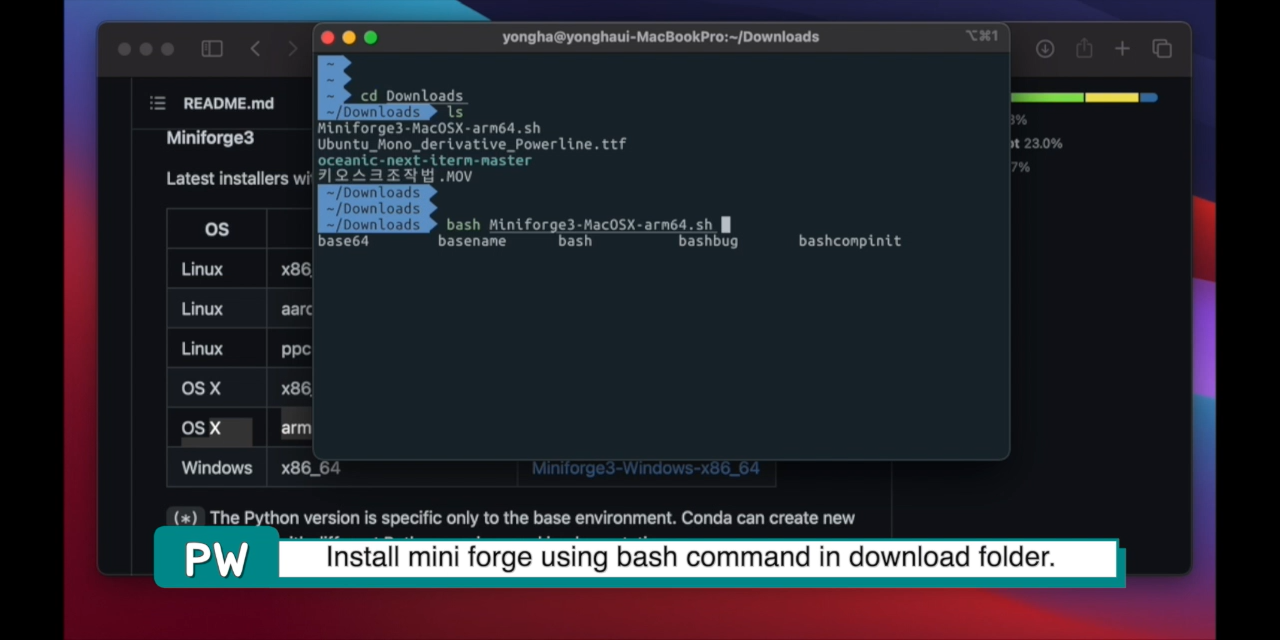Click the bash Miniforge3 command line

point(579,225)
